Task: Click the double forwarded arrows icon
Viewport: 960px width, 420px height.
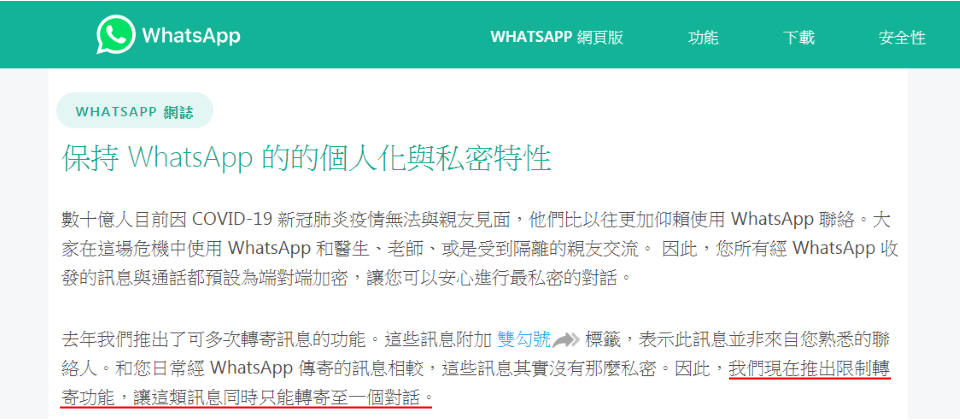Action: pyautogui.click(x=565, y=339)
